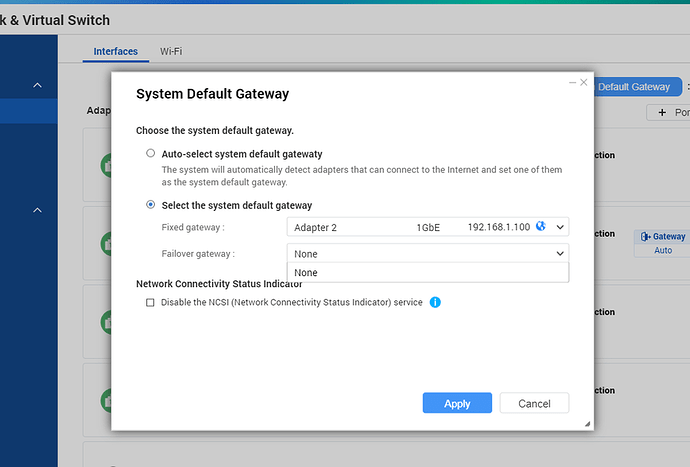690x467 pixels.
Task: Choose Select the system default gateway radio
Action: click(150, 205)
